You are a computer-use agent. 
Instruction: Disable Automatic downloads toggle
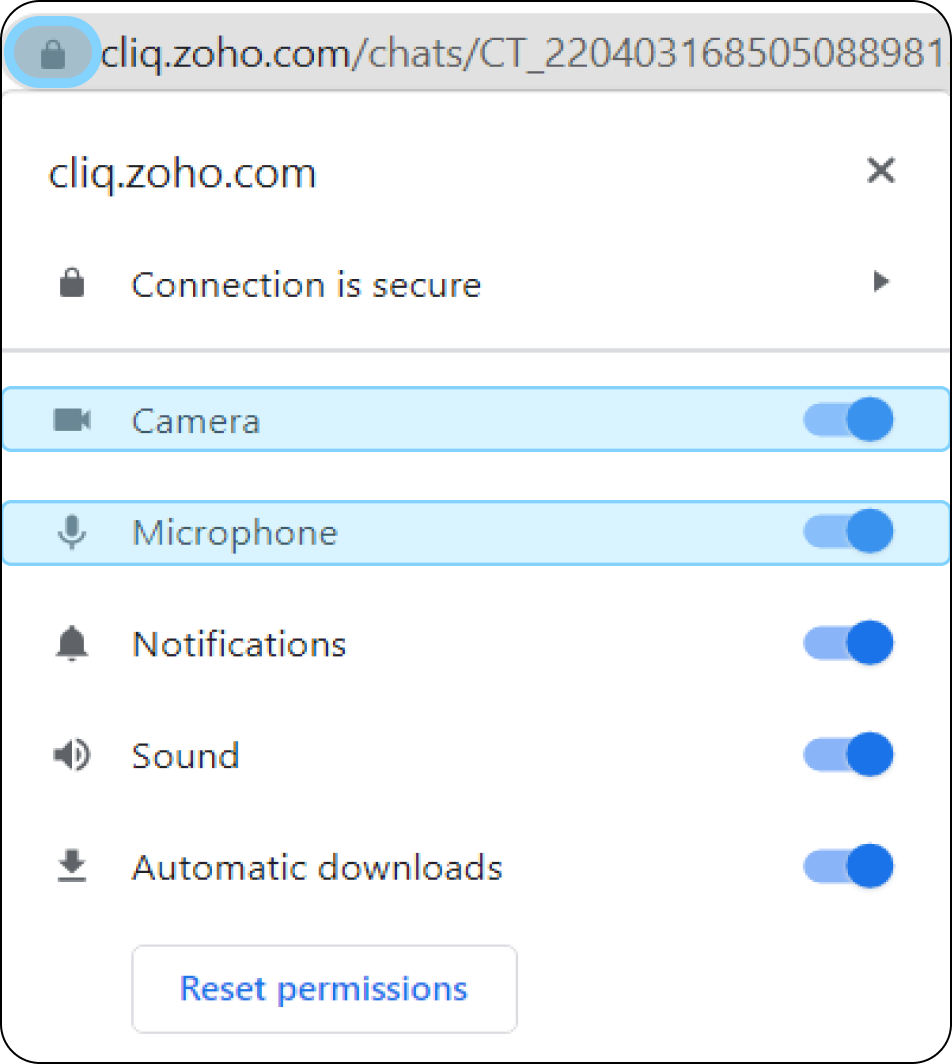click(x=848, y=866)
